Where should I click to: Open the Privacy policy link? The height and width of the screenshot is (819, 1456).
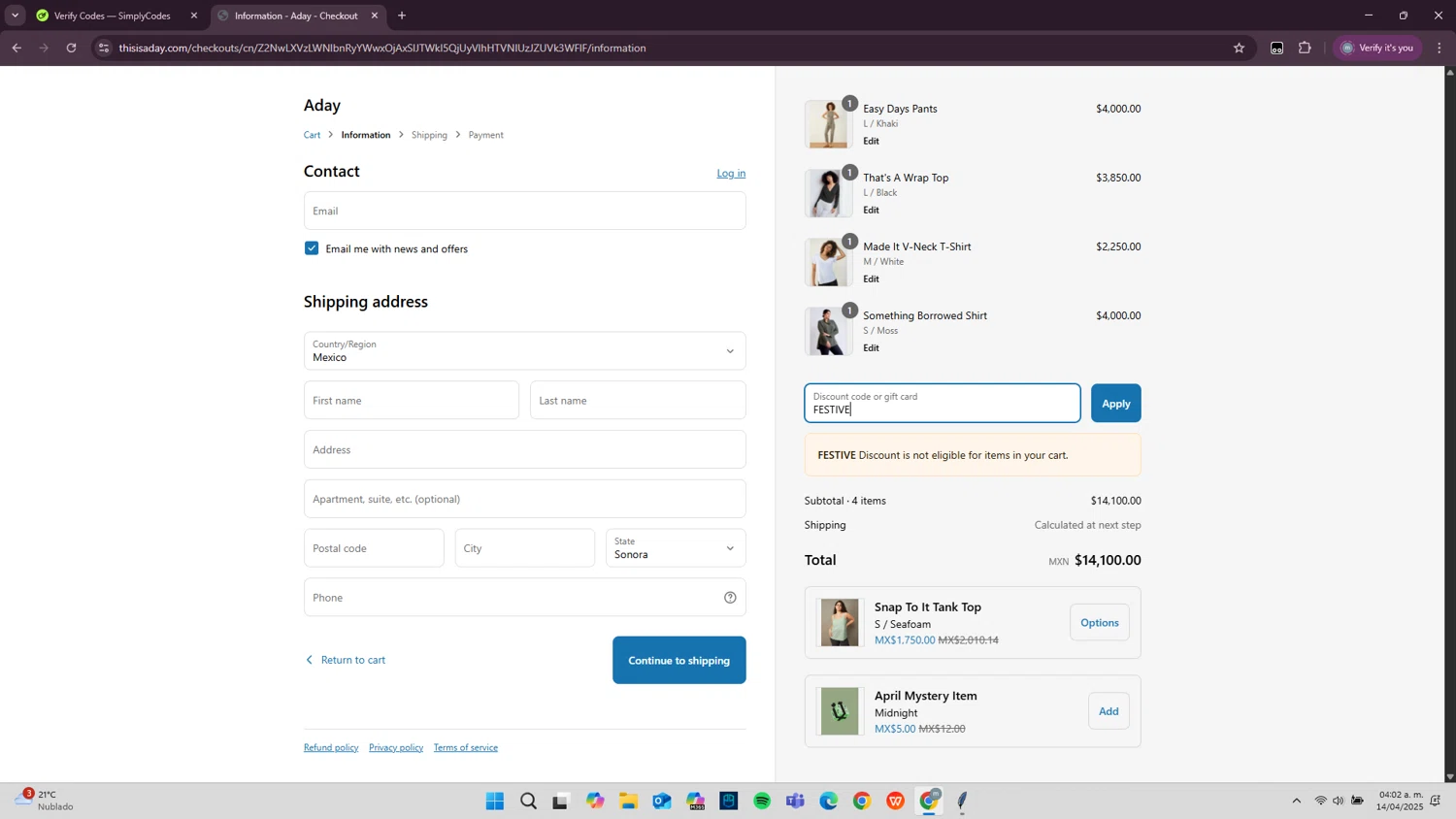coord(396,747)
